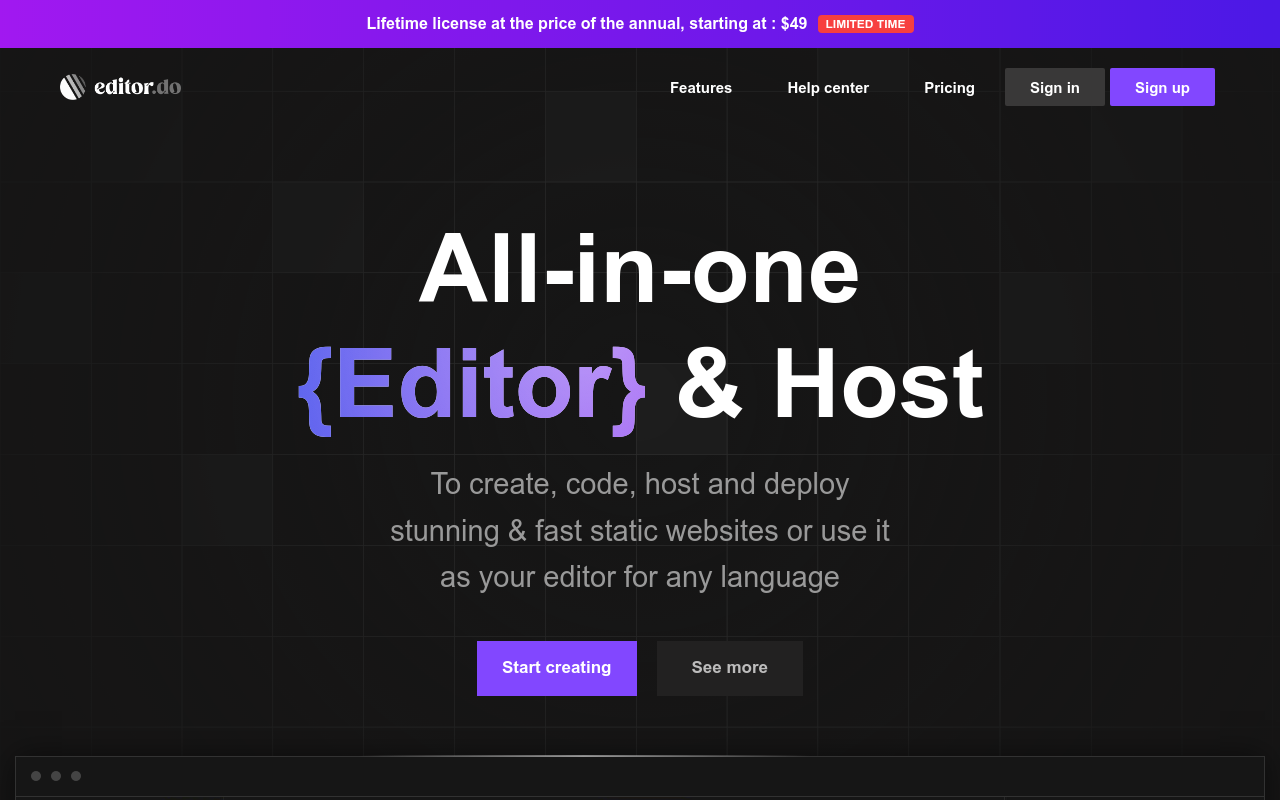Click "as your editor for any language" line
The width and height of the screenshot is (1280, 800).
click(640, 577)
